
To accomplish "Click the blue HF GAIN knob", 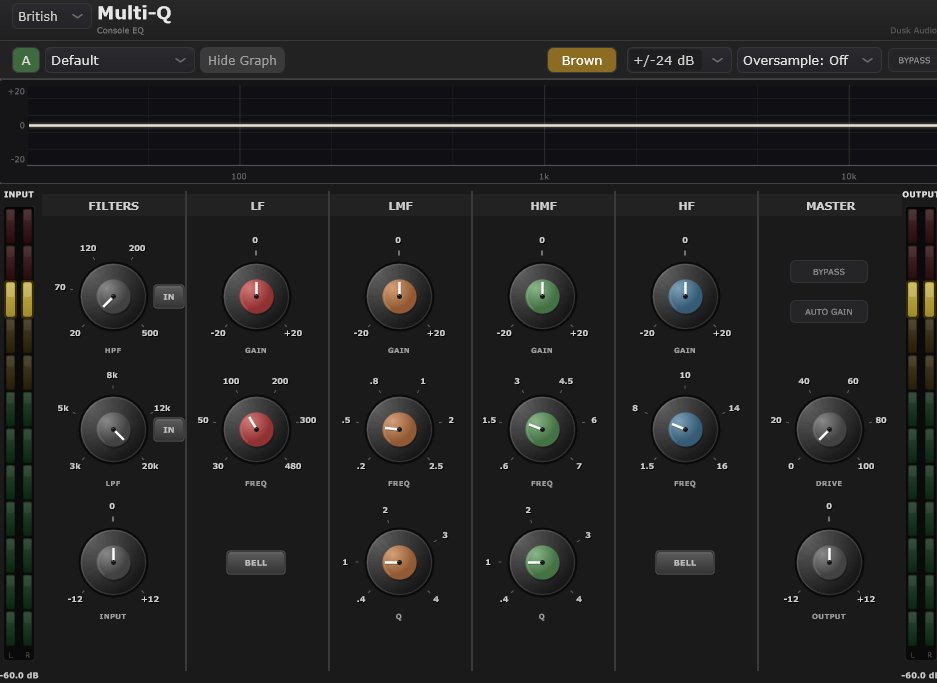I will [x=685, y=296].
